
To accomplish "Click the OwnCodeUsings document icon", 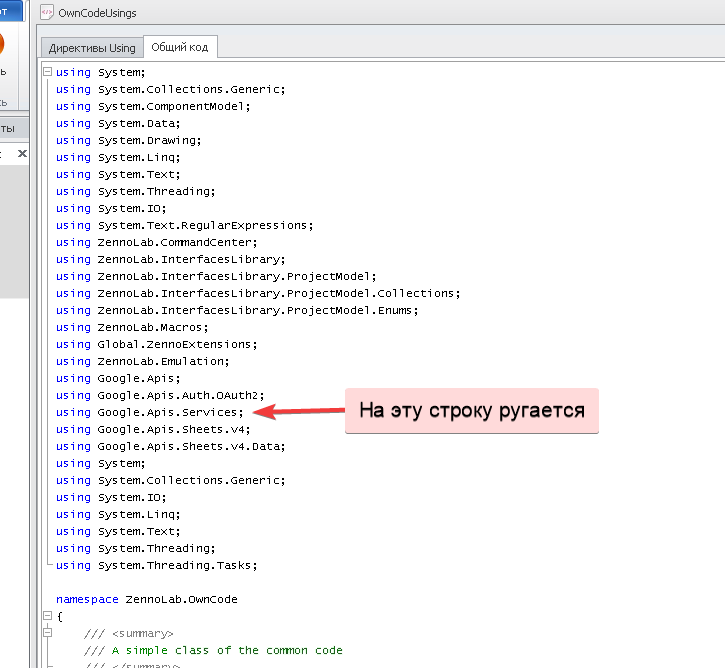I will tap(47, 12).
